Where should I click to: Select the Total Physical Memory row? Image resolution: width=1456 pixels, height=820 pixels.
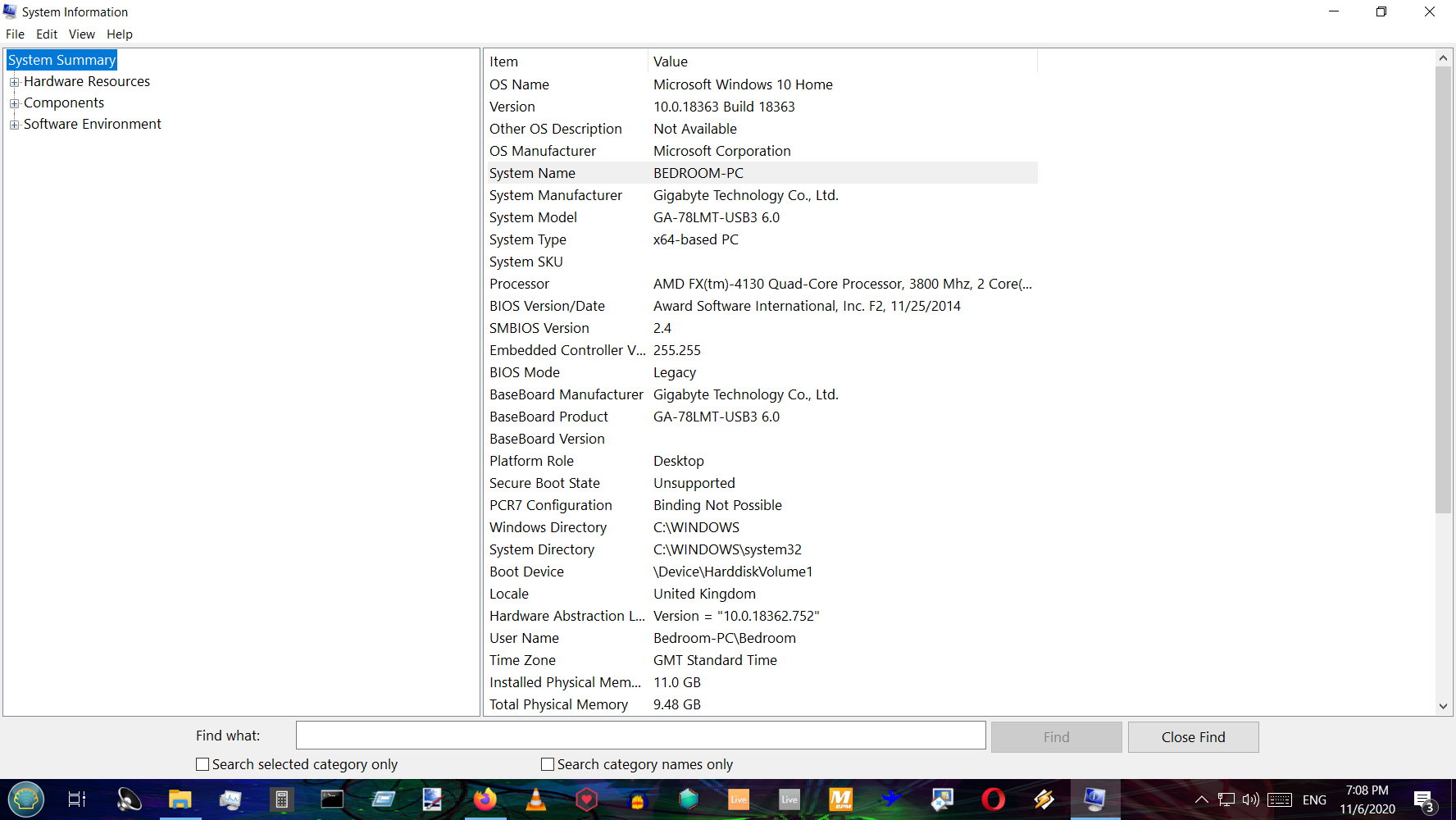pyautogui.click(x=761, y=704)
